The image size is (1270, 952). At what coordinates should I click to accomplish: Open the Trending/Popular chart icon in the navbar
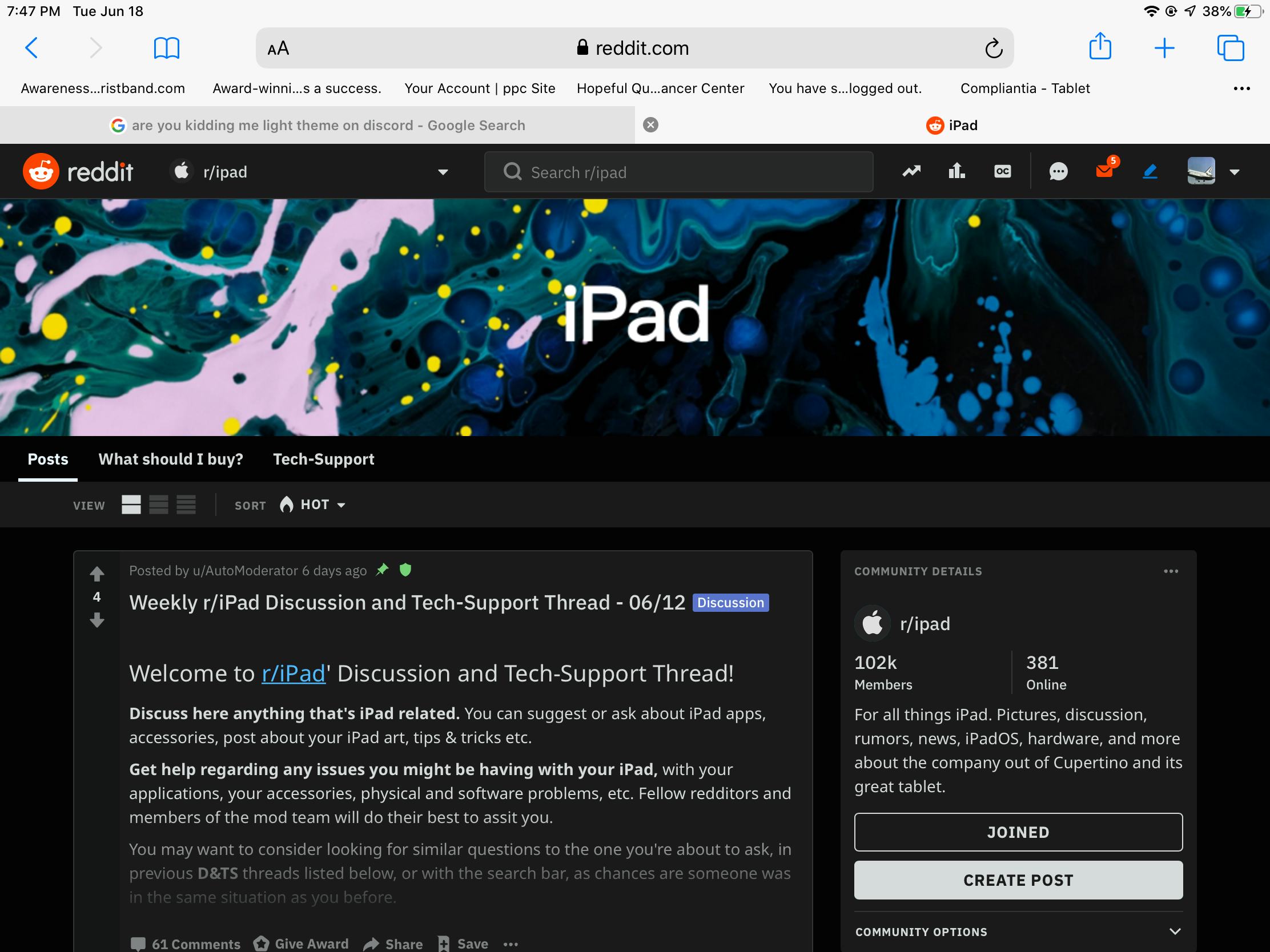click(x=911, y=171)
